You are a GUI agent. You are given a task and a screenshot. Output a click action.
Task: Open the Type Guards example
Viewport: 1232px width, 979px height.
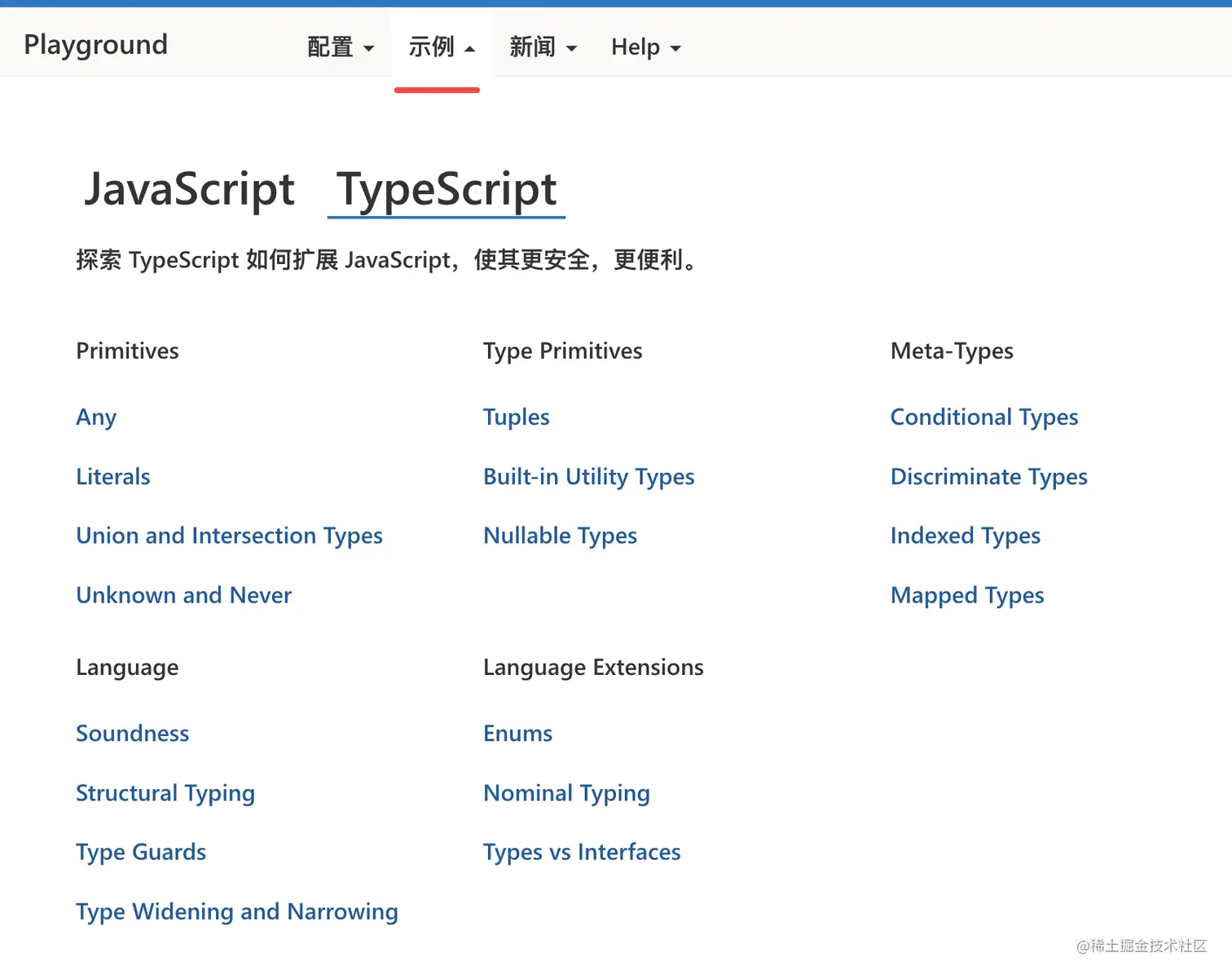141,853
